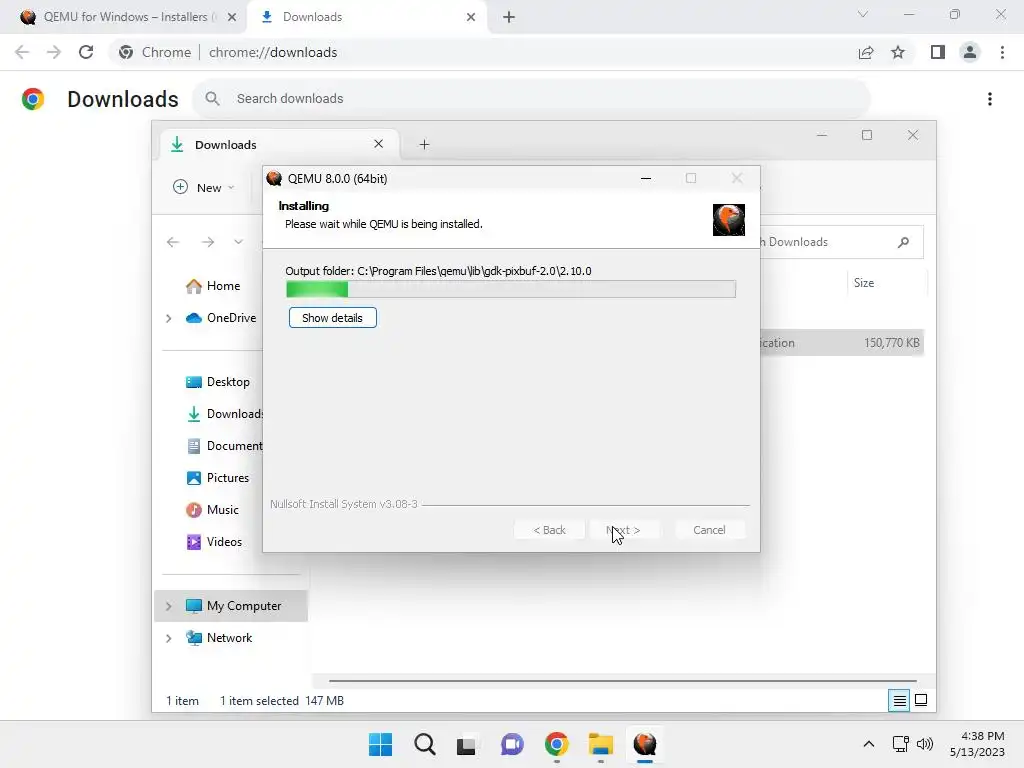The width and height of the screenshot is (1024, 768).
Task: Toggle Chrome side panel
Action: point(938,52)
